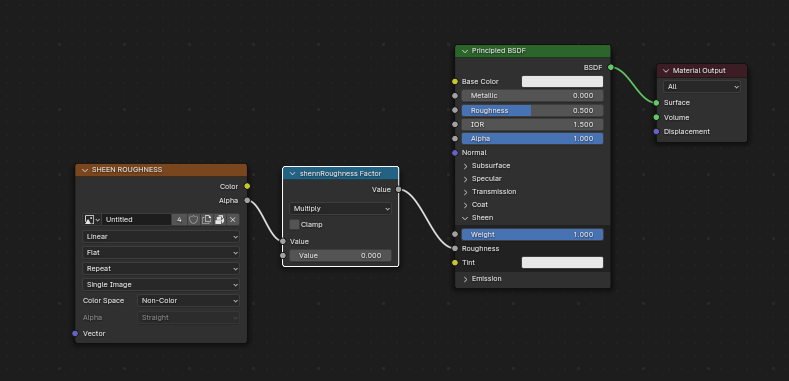Select the SHEEN ROUGHNESS node title
The image size is (789, 381).
[127, 170]
